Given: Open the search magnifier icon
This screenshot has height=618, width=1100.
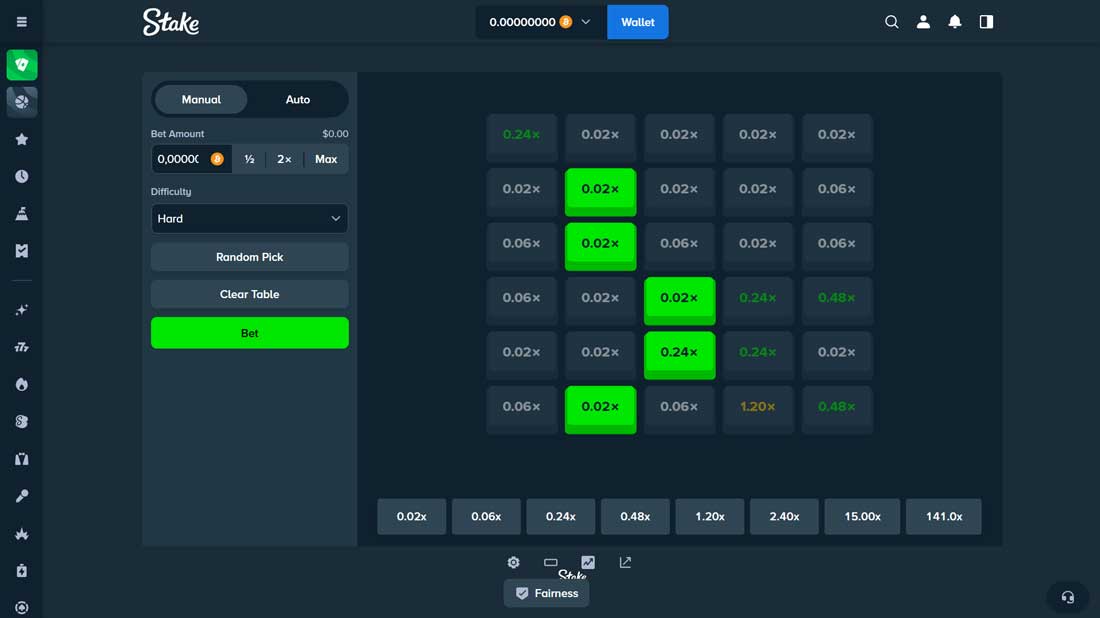Looking at the screenshot, I should [x=892, y=22].
